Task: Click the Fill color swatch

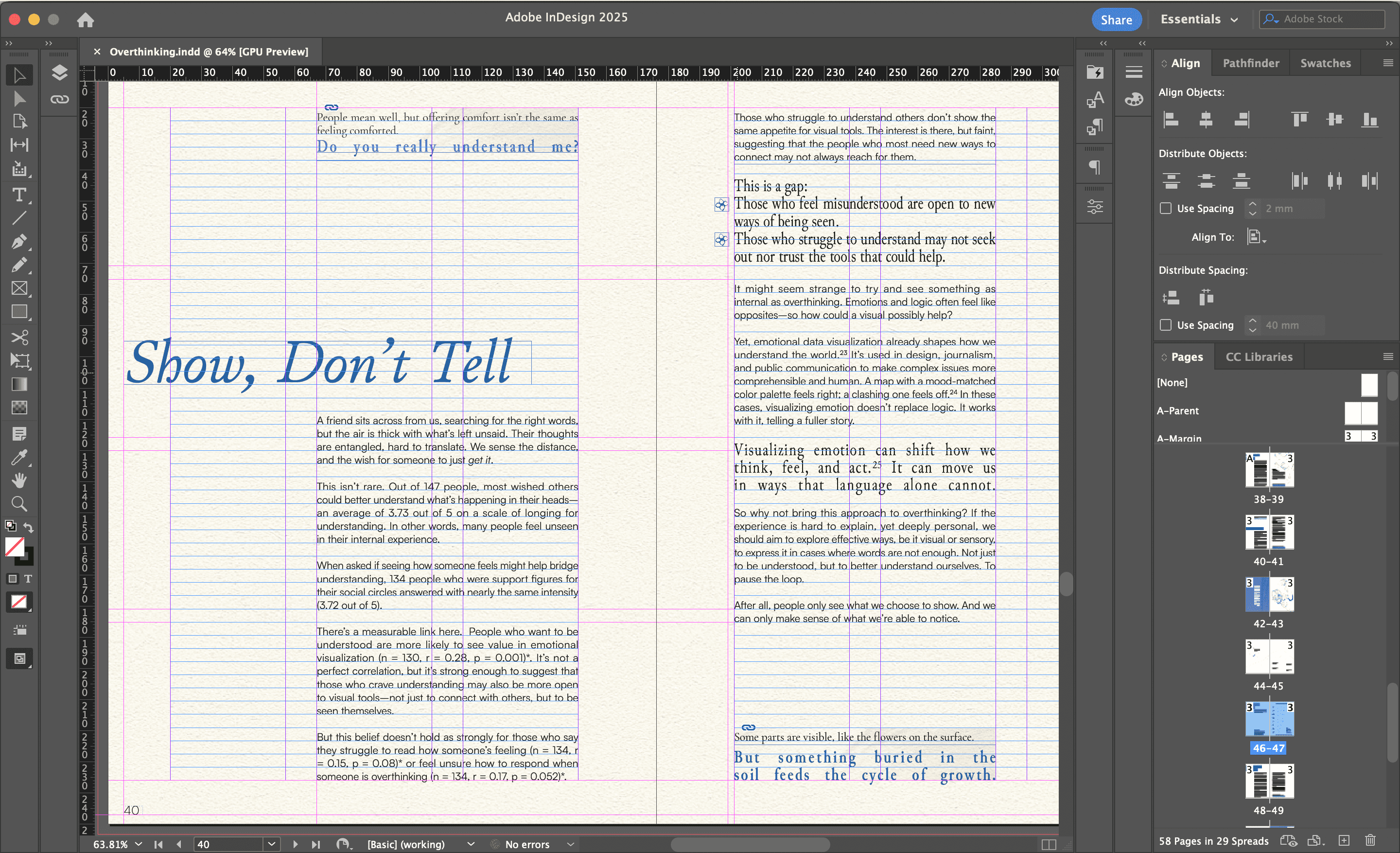Action: [14, 547]
